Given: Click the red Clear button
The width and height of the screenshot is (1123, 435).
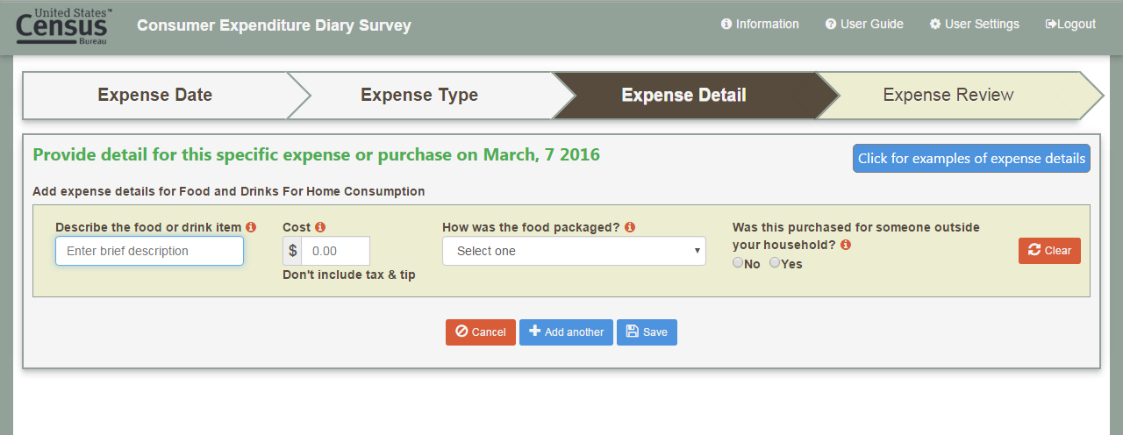Looking at the screenshot, I should [x=1049, y=251].
